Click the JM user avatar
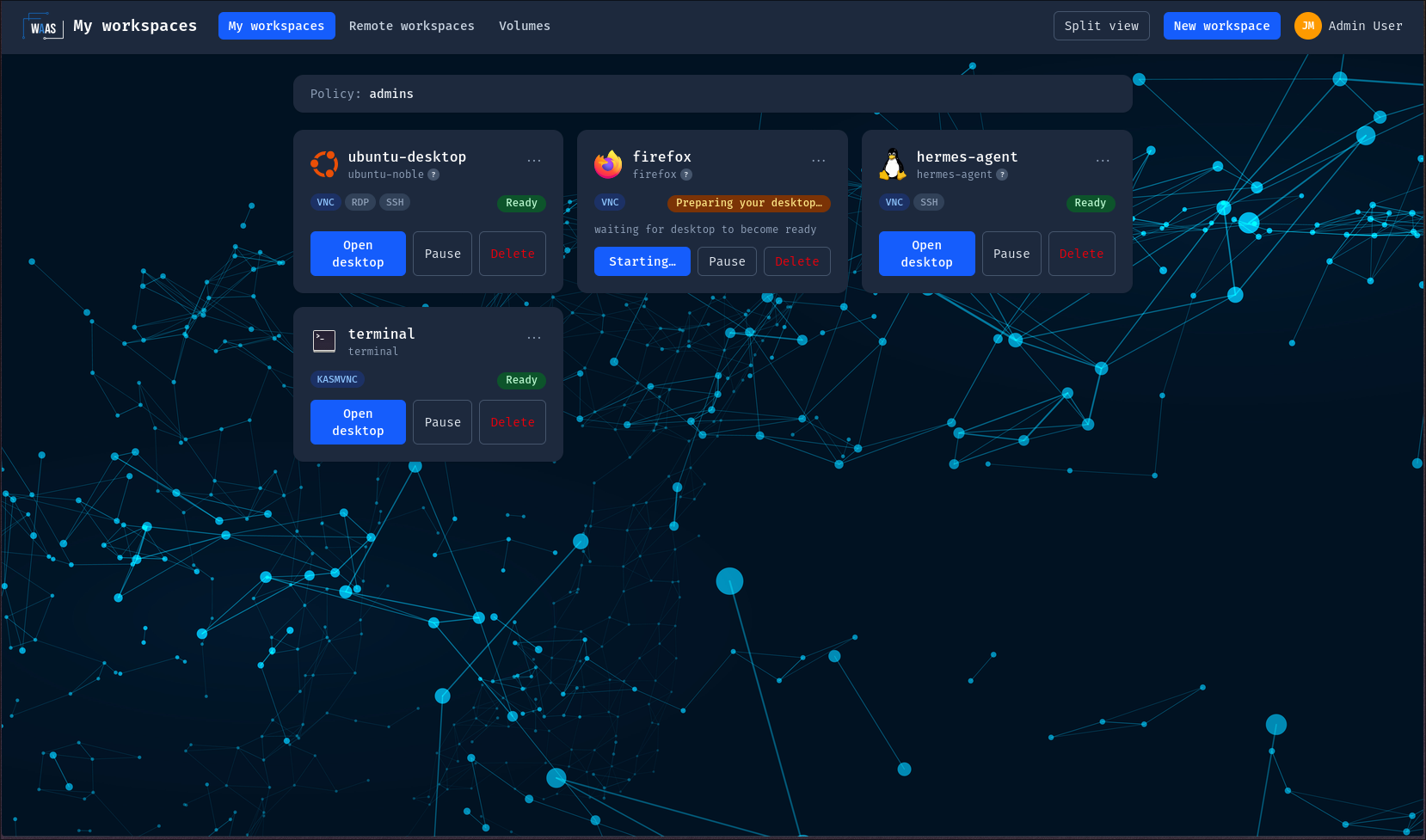Viewport: 1426px width, 840px height. coord(1308,26)
